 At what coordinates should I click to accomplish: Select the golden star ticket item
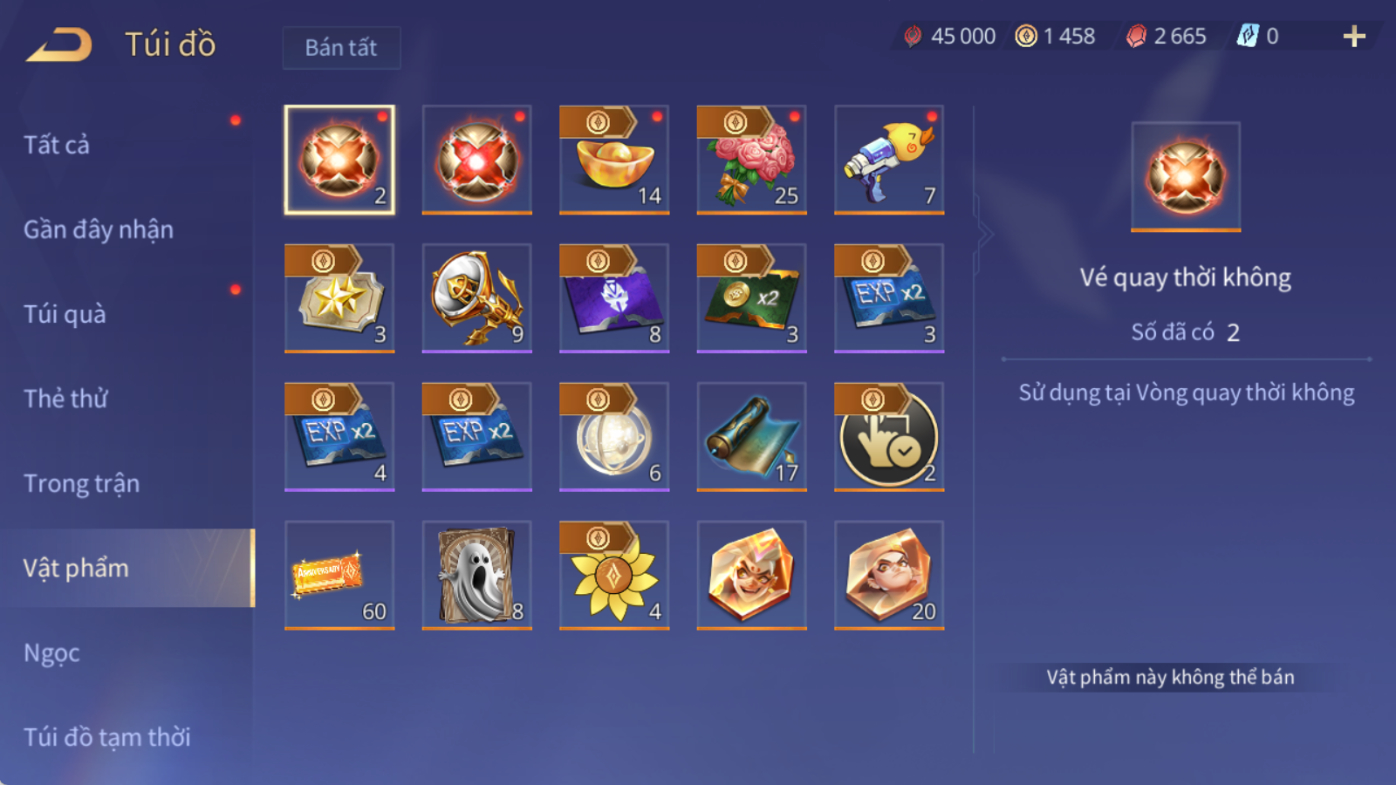[339, 298]
